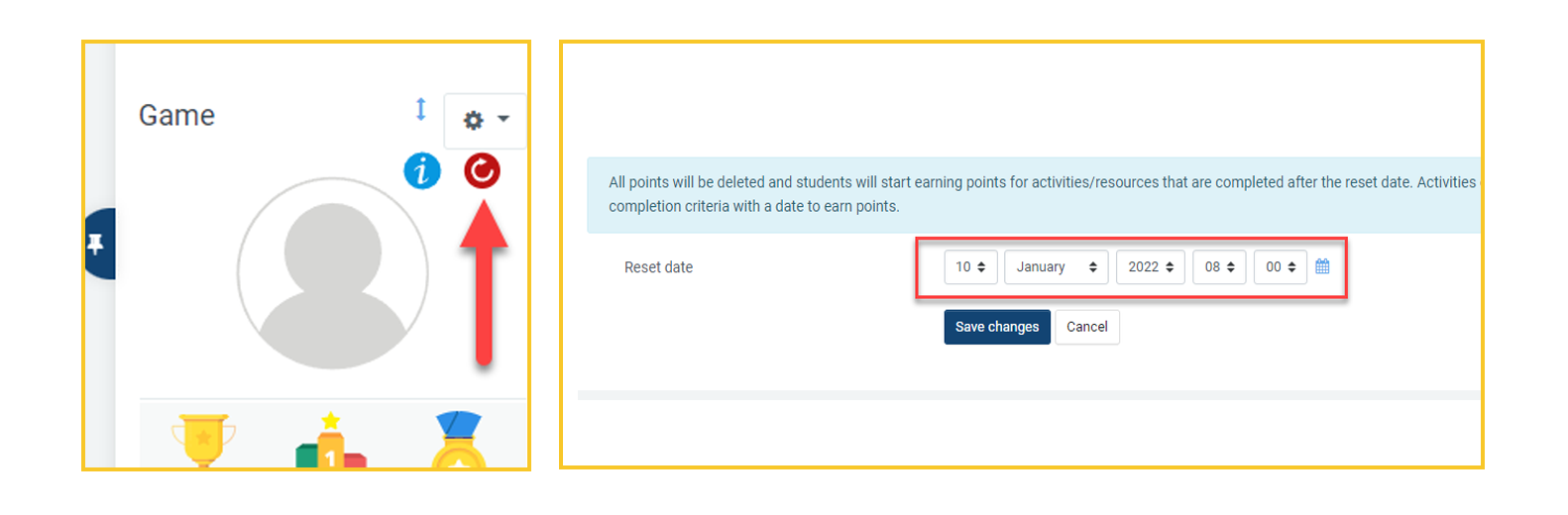
Task: Click the ranking podium icon
Action: tap(331, 443)
